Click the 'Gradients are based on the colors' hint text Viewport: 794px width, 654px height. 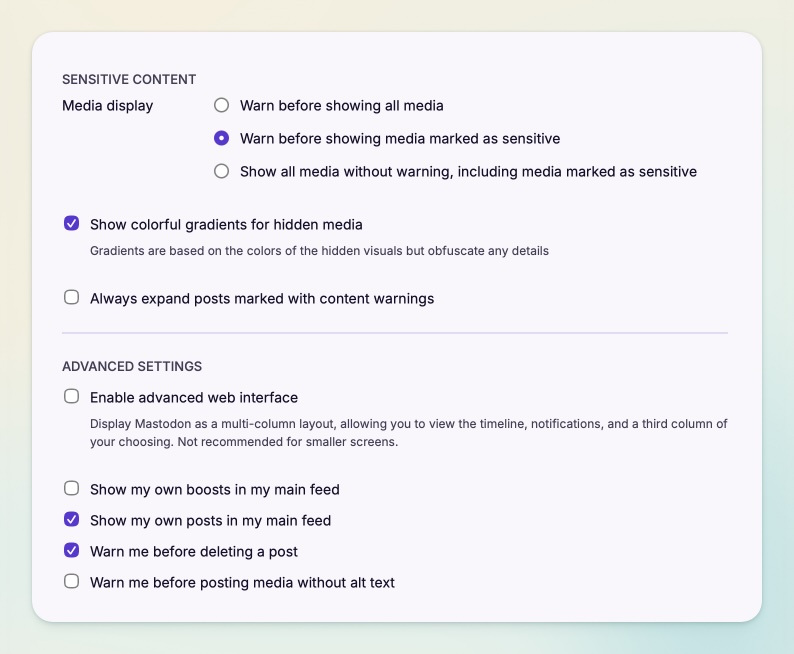(320, 251)
